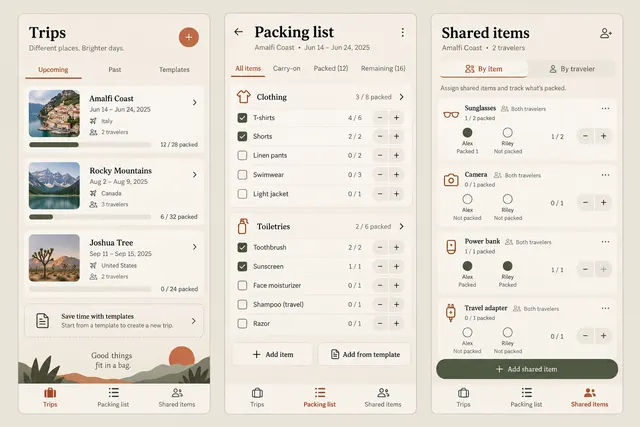Click the add traveler icon in Shared items
The height and width of the screenshot is (427, 640).
pyautogui.click(x=606, y=33)
